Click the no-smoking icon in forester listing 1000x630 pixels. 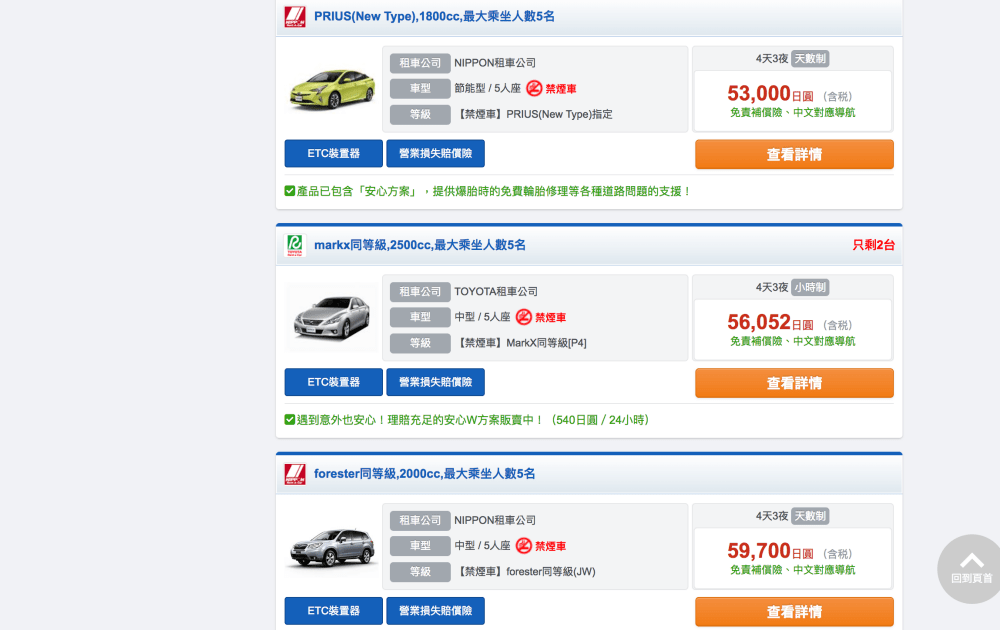[523, 546]
